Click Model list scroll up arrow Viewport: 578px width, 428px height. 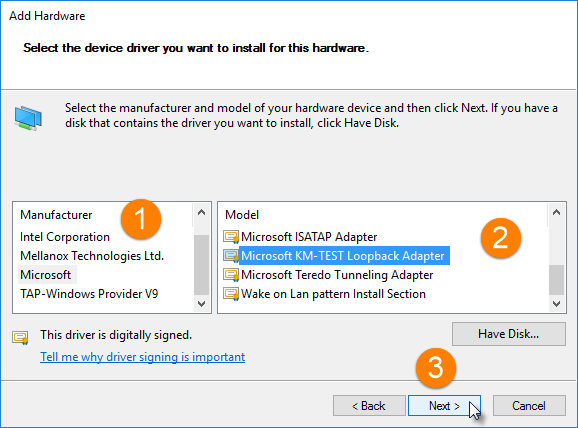[556, 212]
